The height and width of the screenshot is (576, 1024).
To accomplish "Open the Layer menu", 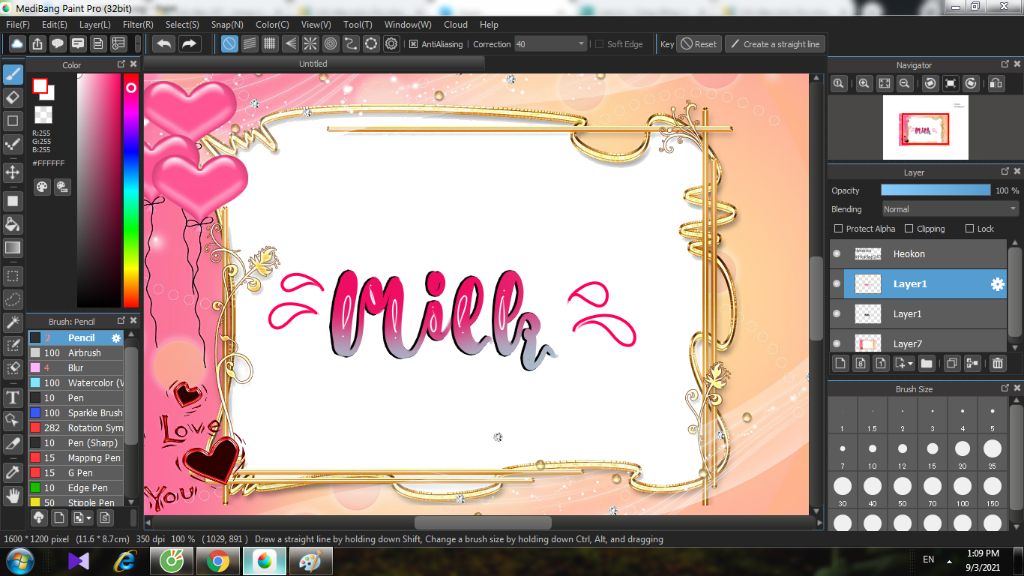I will click(x=95, y=24).
